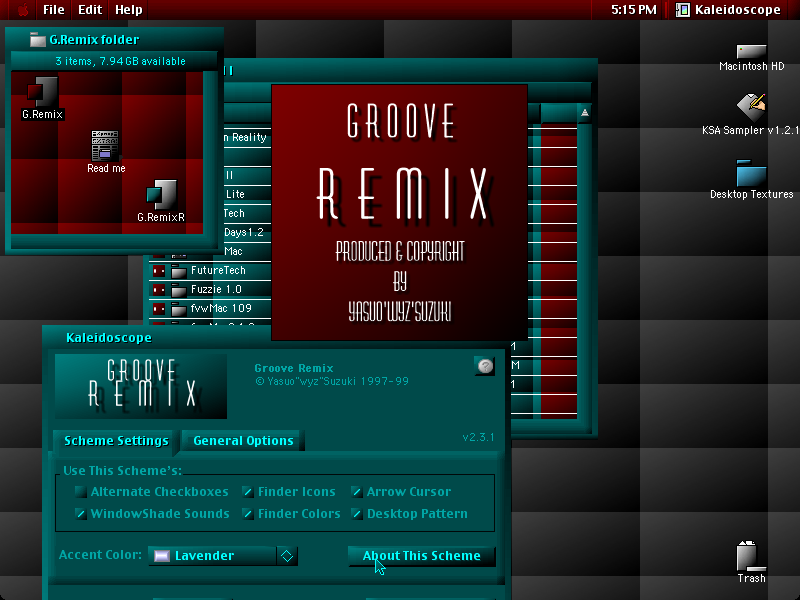Viewport: 800px width, 600px height.
Task: Click the scroll up arrow in the list window
Action: tap(585, 113)
